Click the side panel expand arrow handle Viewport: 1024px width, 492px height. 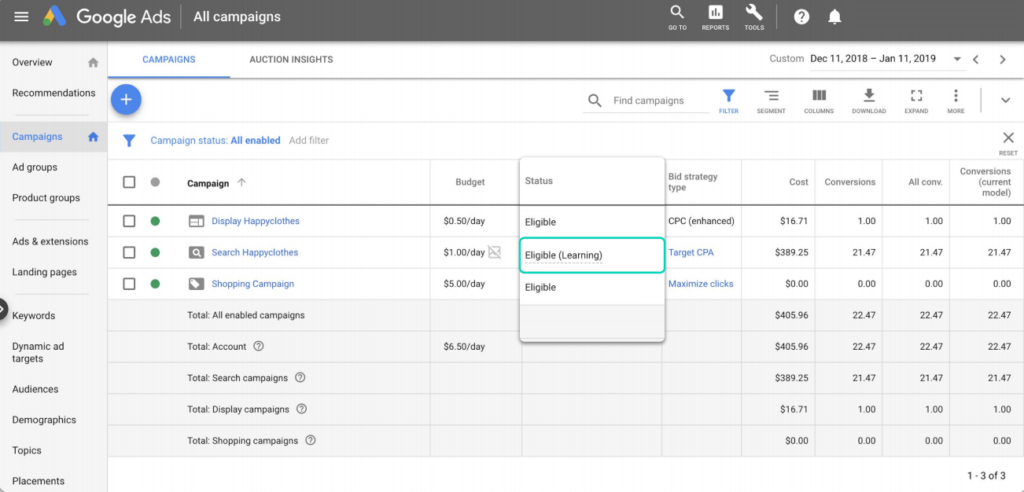click(x=3, y=307)
